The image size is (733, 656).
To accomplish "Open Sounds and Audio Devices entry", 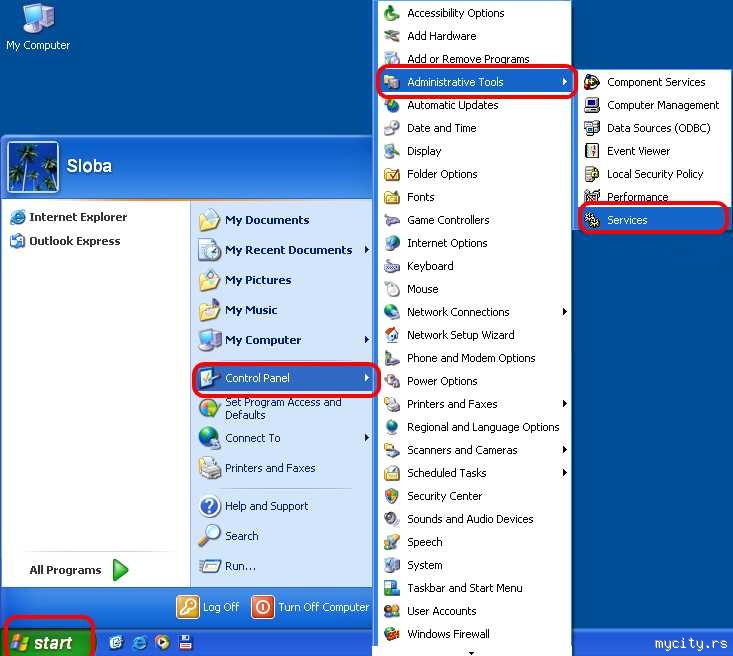I will tap(474, 519).
